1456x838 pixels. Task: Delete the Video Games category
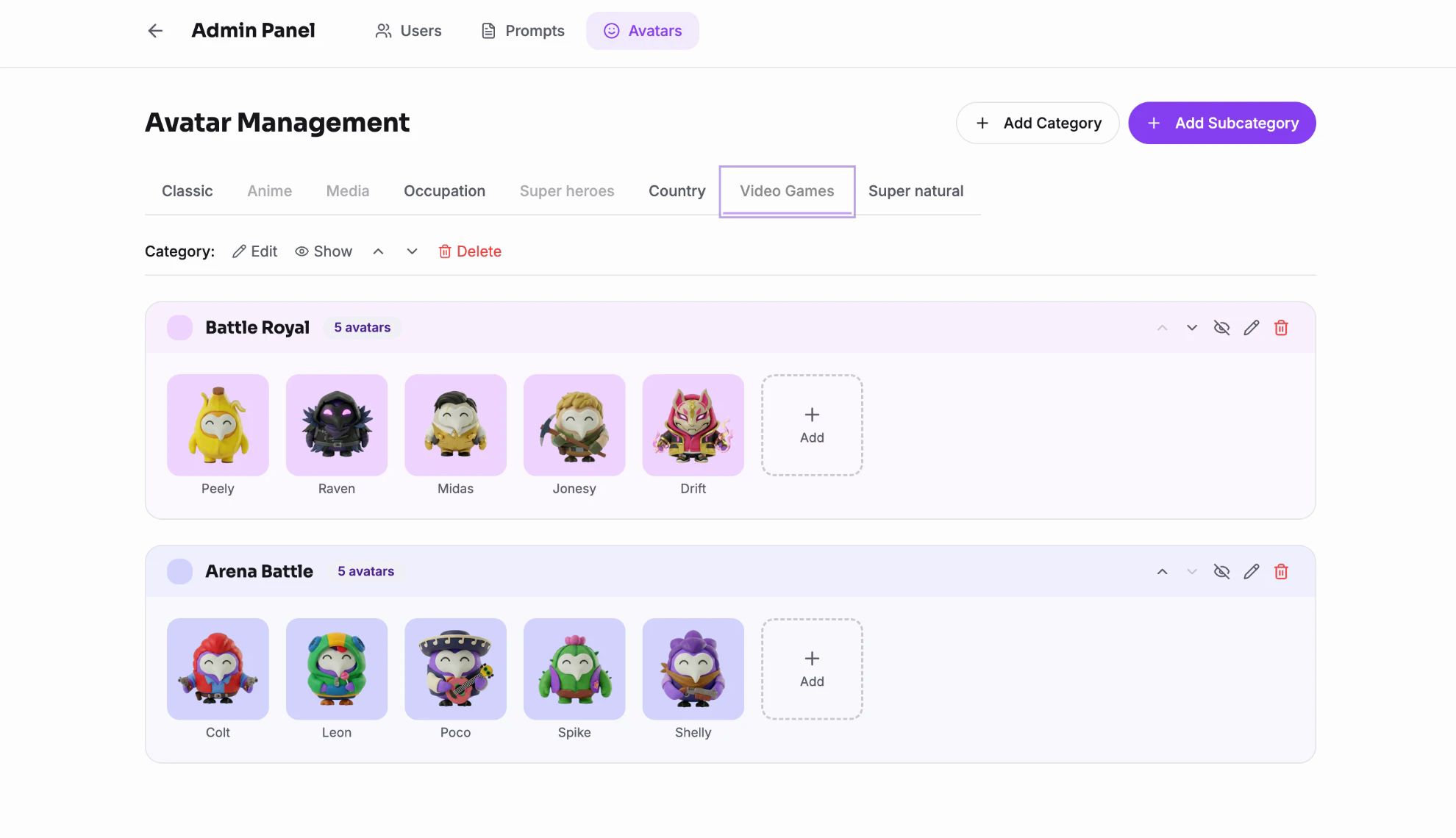(x=470, y=251)
